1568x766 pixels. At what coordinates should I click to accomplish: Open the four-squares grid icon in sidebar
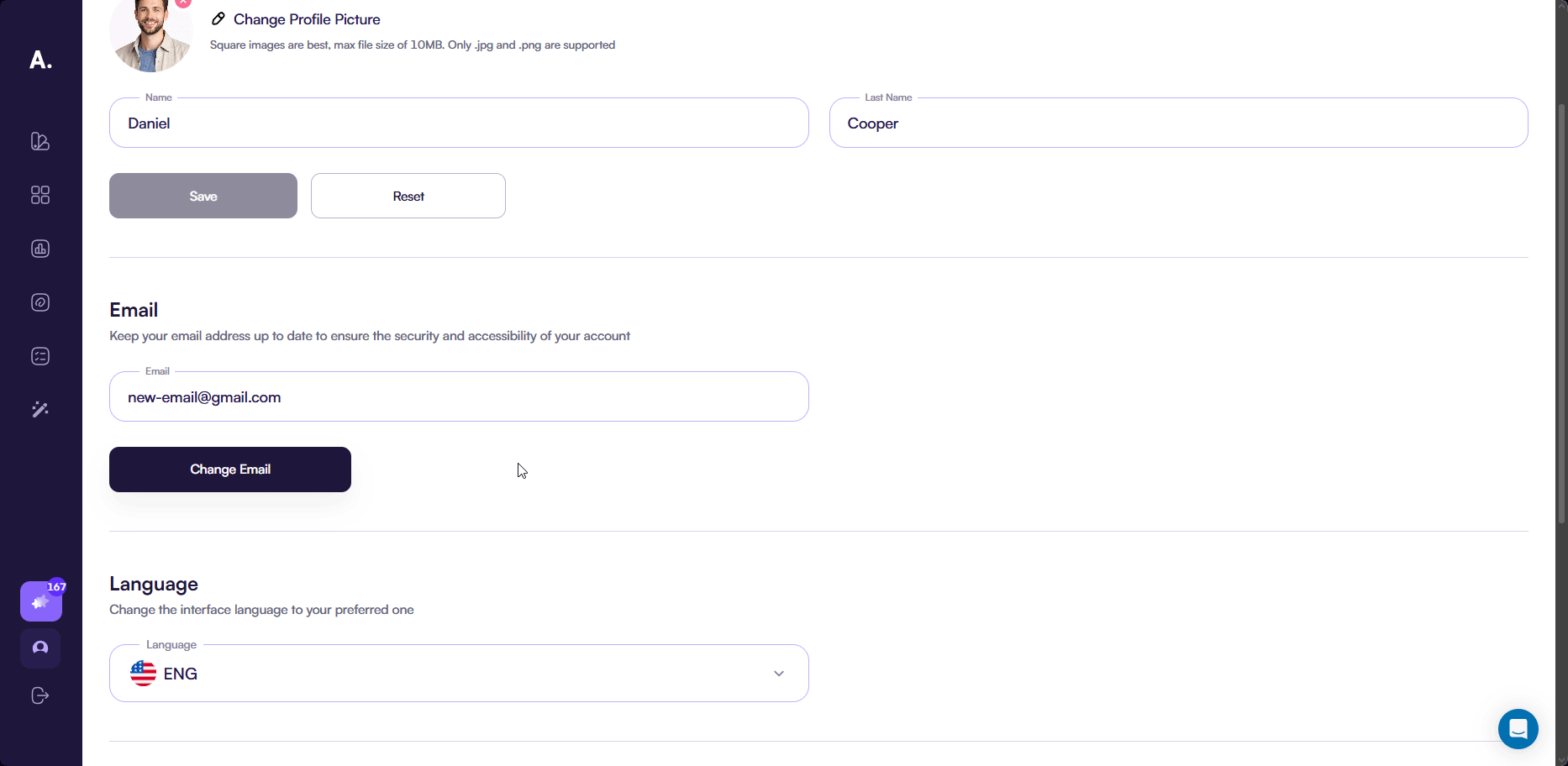point(40,195)
